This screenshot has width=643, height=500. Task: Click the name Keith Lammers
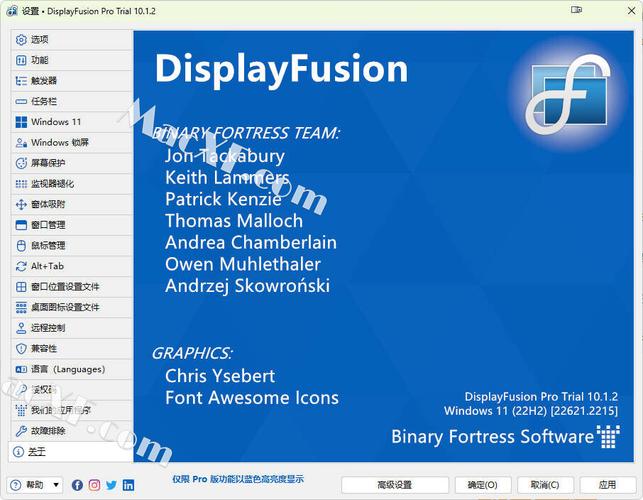tap(227, 178)
